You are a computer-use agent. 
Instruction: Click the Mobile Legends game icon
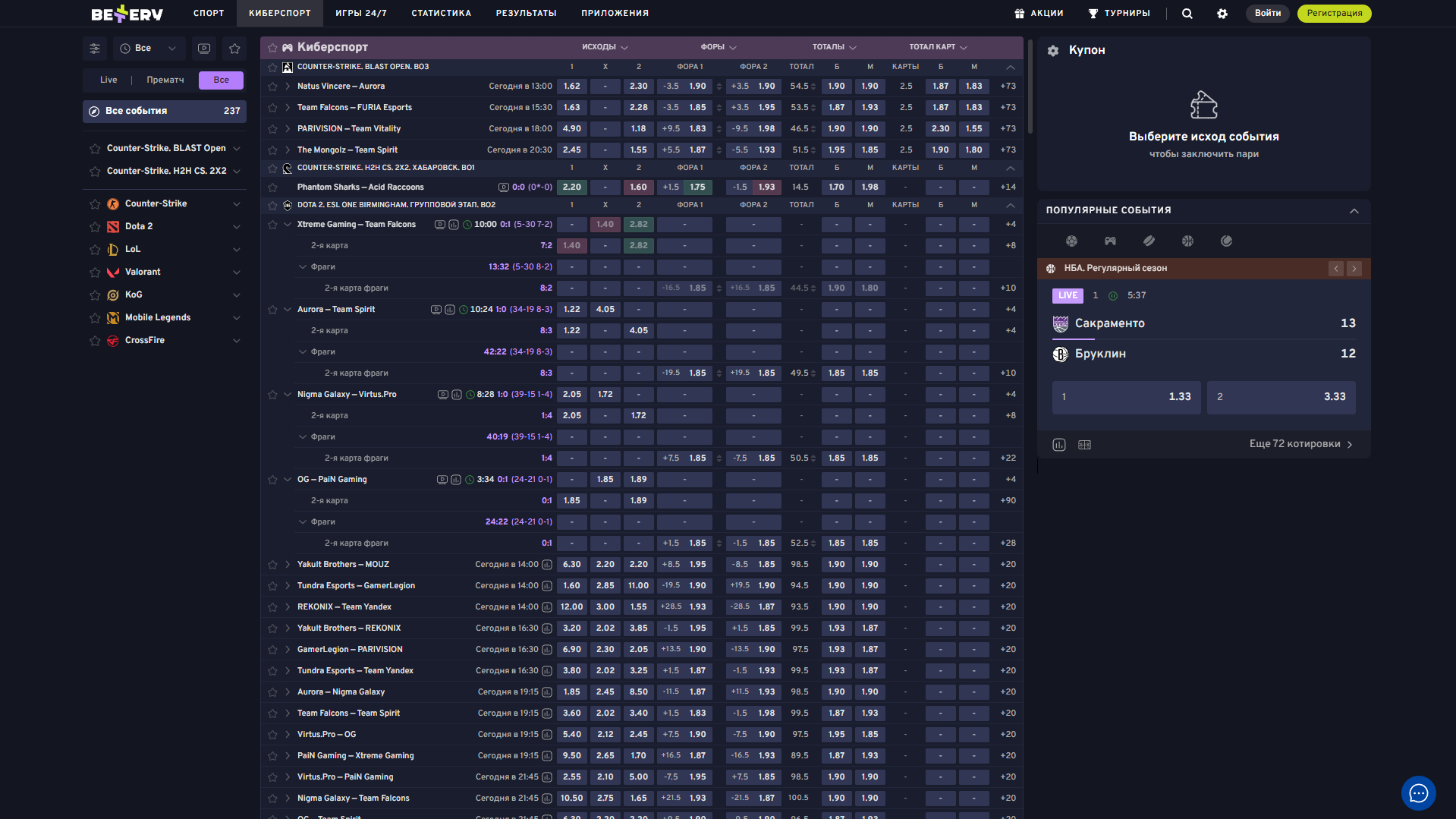coord(113,318)
